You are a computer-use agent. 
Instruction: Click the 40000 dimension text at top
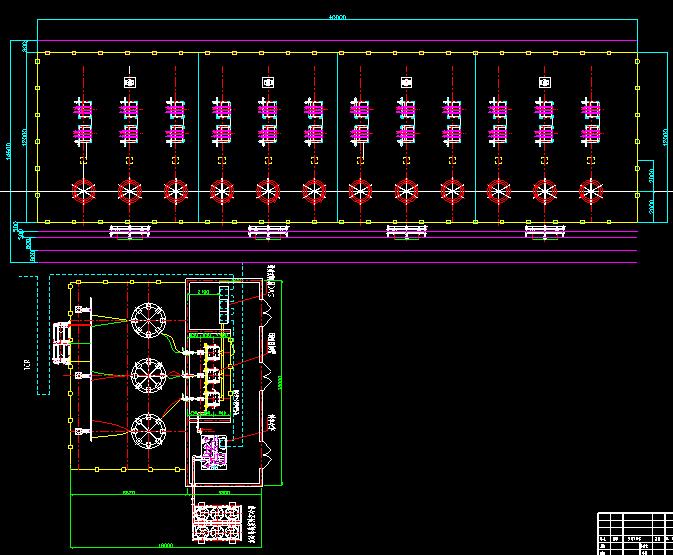pyautogui.click(x=338, y=17)
